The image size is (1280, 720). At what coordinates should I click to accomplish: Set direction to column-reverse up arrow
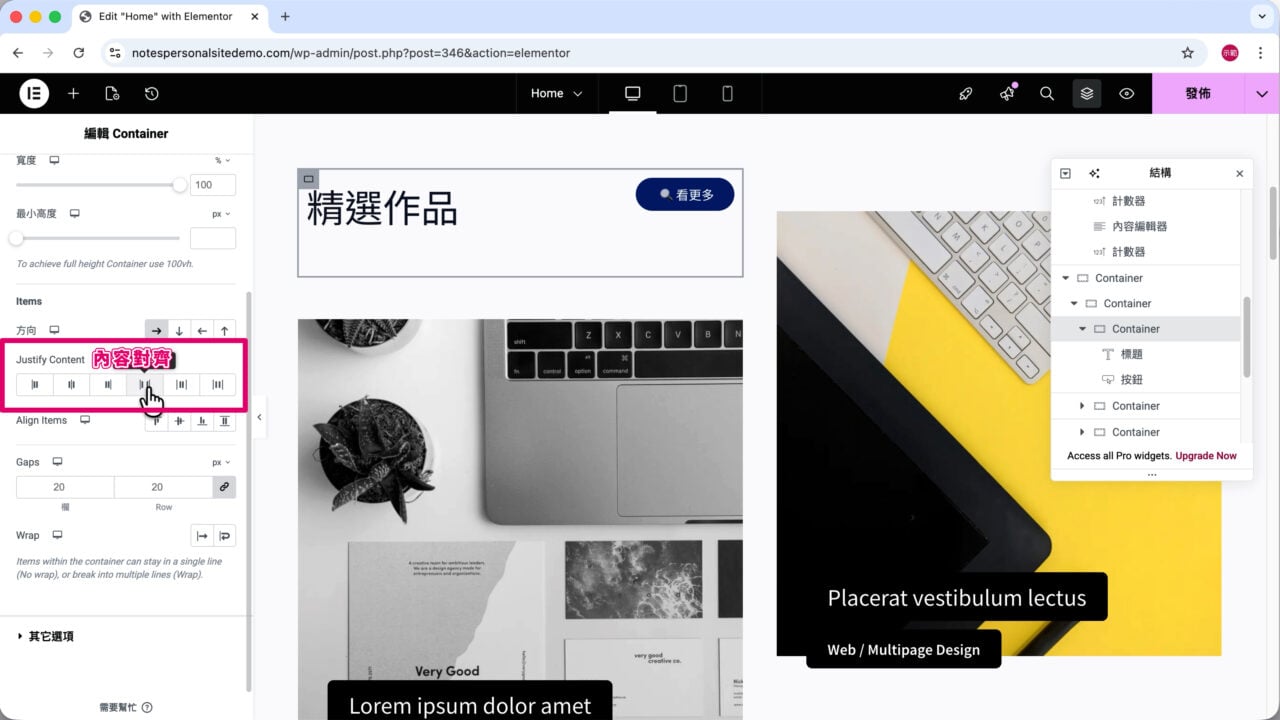[x=224, y=330]
